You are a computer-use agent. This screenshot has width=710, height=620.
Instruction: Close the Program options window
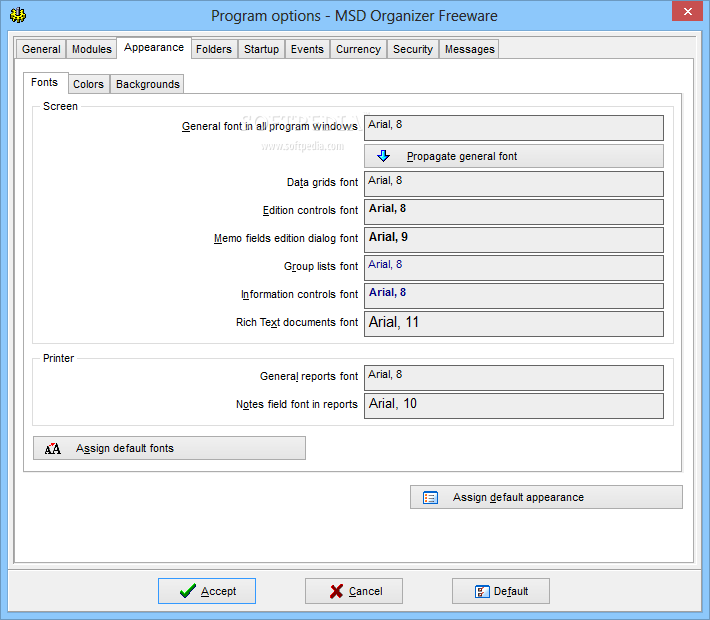coord(687,11)
